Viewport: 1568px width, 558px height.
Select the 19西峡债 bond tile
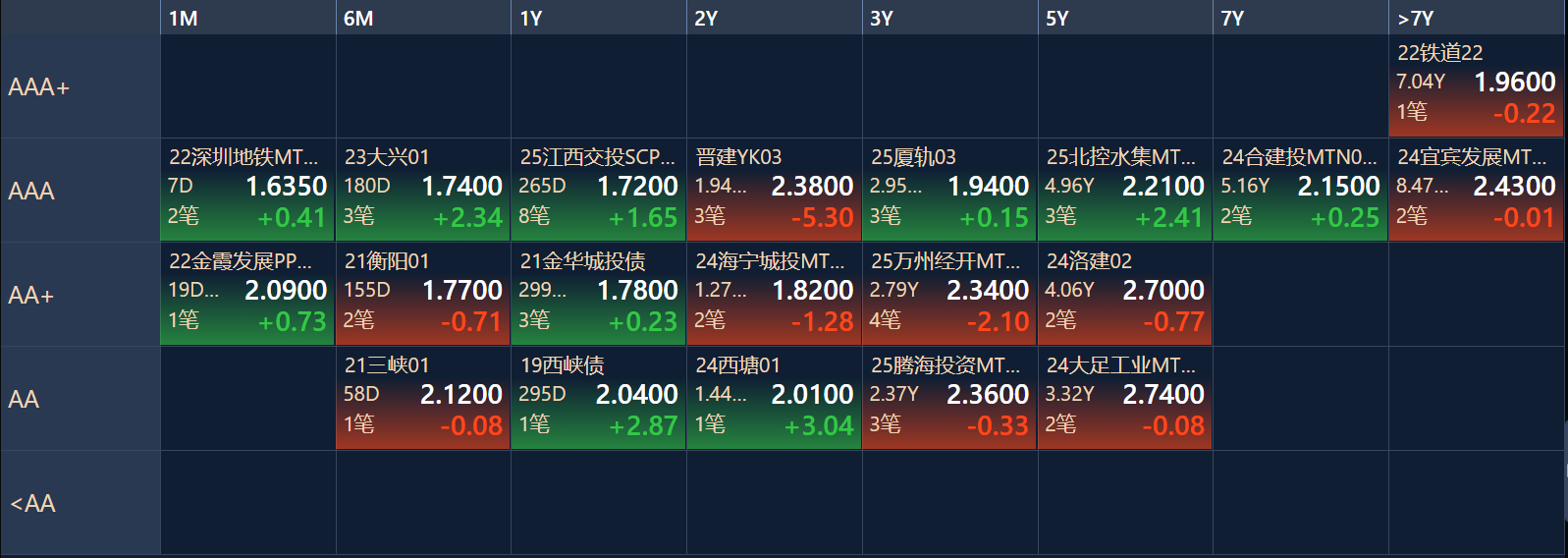tap(599, 399)
